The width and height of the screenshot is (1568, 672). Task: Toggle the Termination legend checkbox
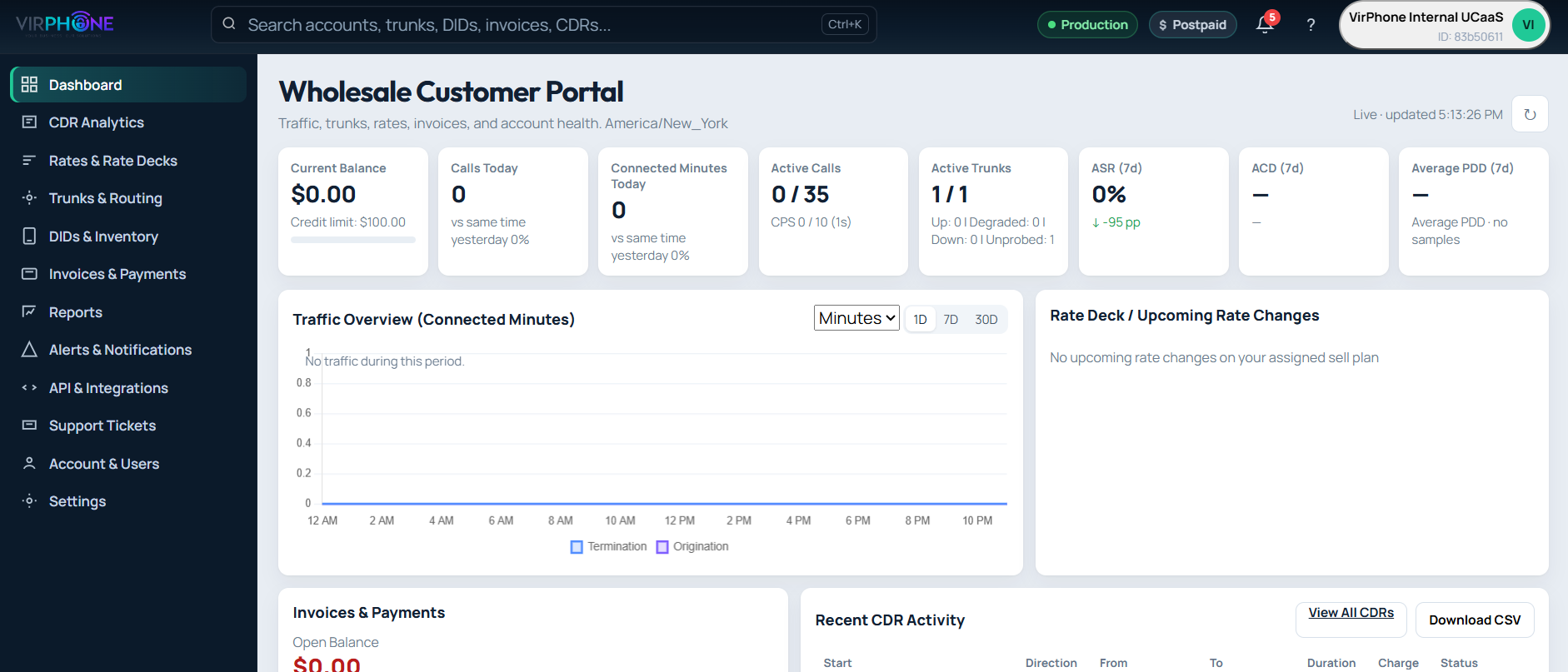(577, 547)
